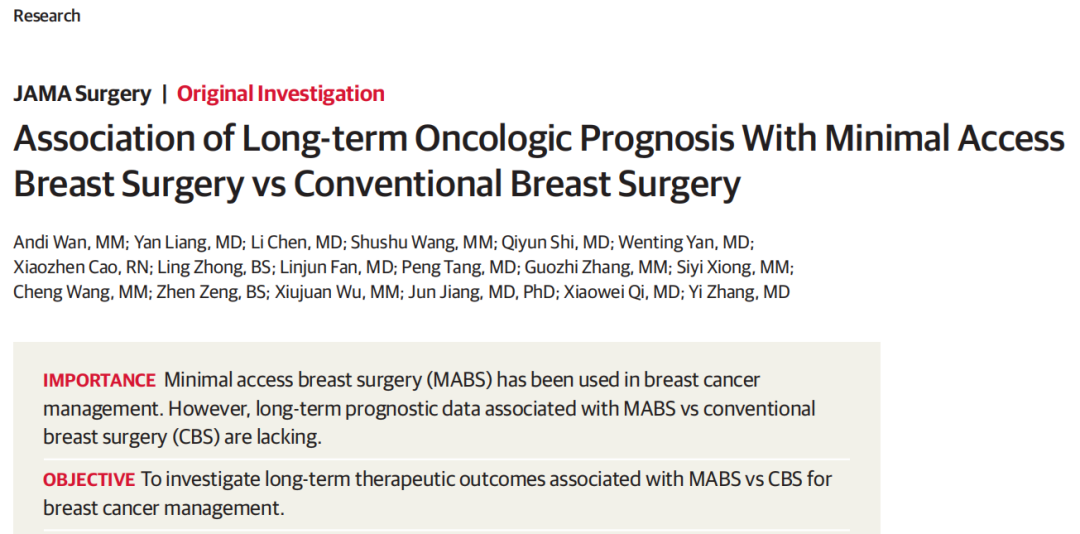Click the article title heading
This screenshot has width=1080, height=534.
tap(538, 160)
